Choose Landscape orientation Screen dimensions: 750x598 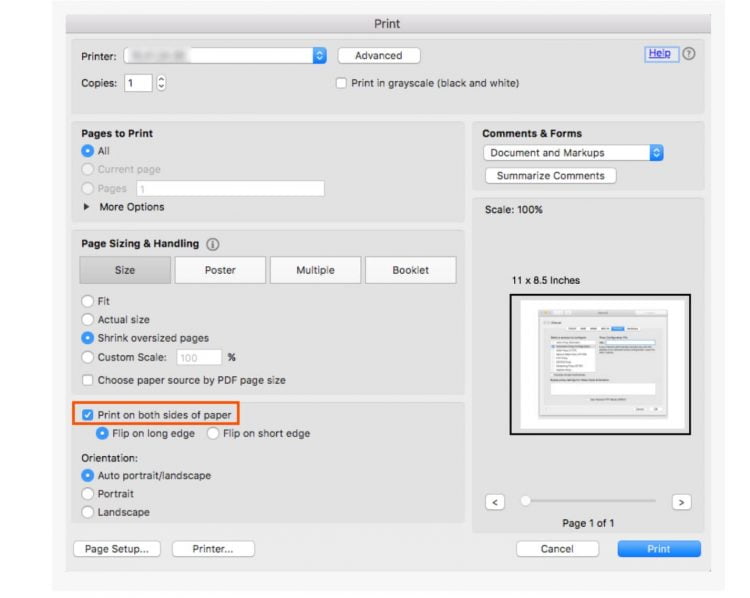coord(87,512)
